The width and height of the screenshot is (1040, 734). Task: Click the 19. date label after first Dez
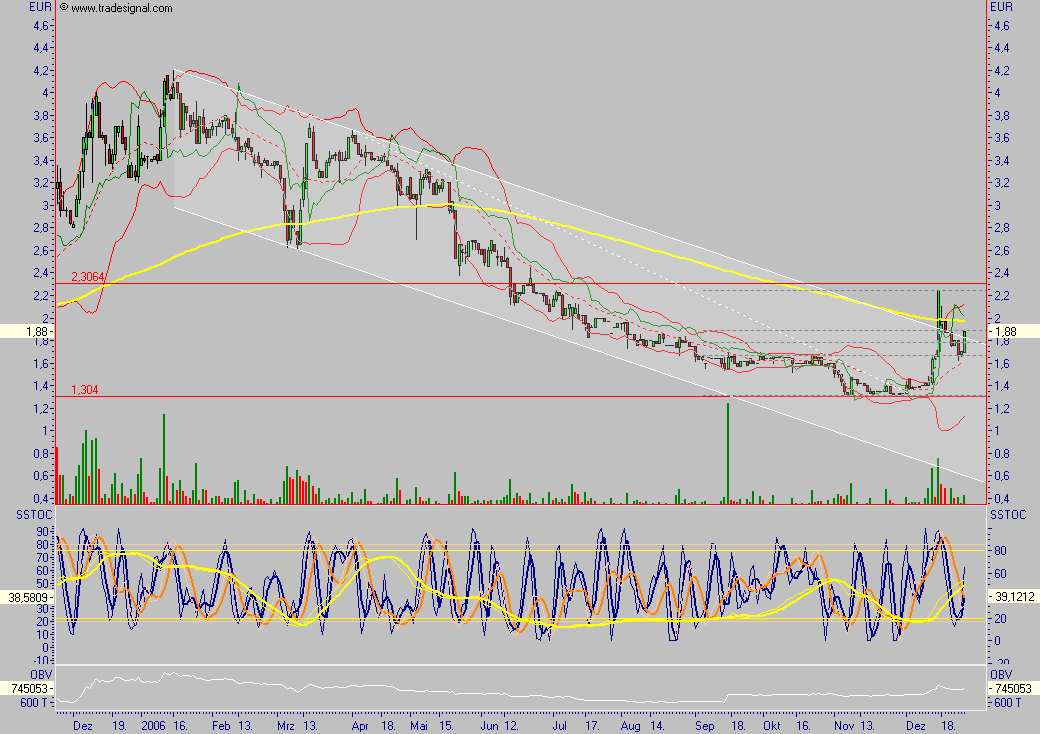[119, 725]
